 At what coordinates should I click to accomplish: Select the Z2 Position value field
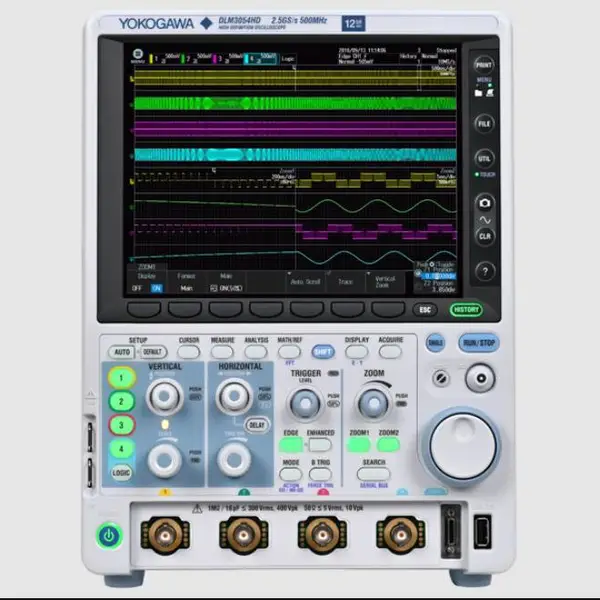pyautogui.click(x=443, y=290)
